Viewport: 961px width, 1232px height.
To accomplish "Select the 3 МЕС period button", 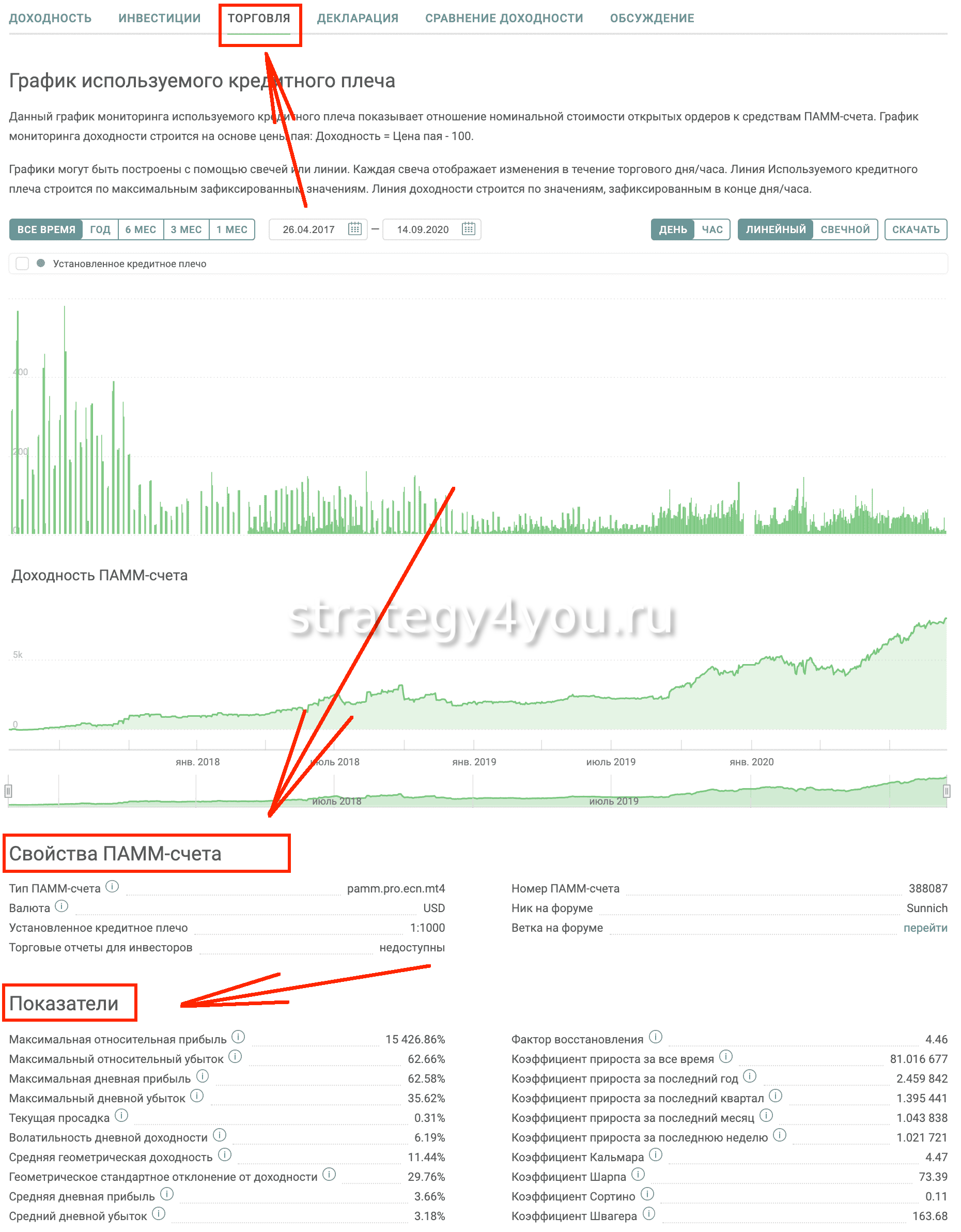I will click(x=186, y=229).
